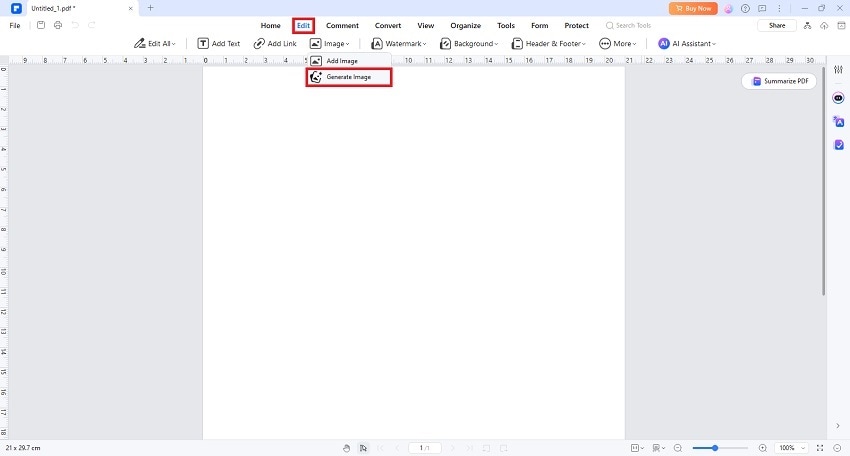Select the Hand pan tool
The image size is (850, 456).
[x=347, y=448]
